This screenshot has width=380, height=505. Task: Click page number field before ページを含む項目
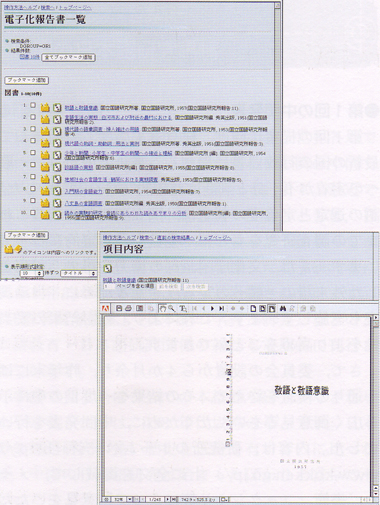coord(108,287)
